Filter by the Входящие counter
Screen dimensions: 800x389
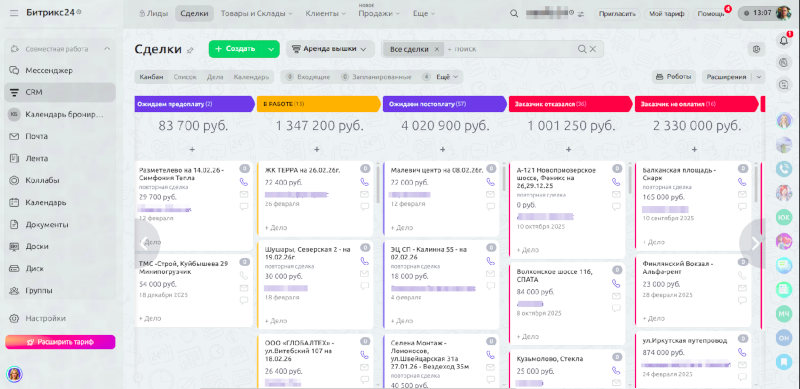click(x=308, y=77)
